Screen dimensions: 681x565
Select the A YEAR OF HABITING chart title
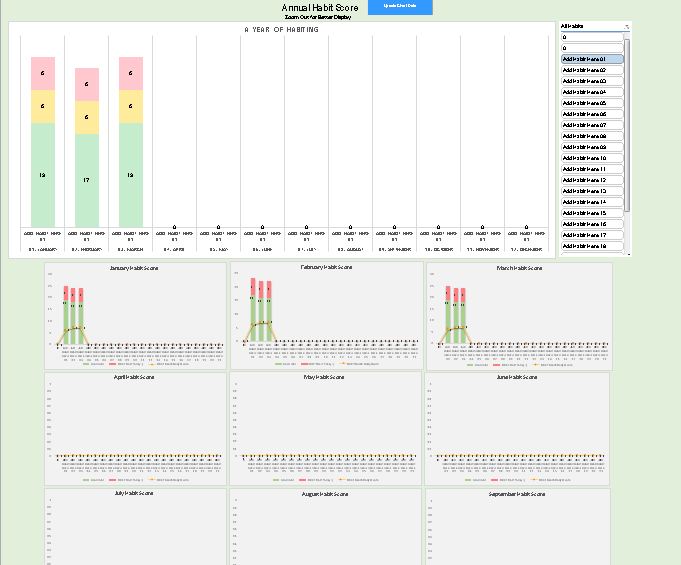click(281, 30)
